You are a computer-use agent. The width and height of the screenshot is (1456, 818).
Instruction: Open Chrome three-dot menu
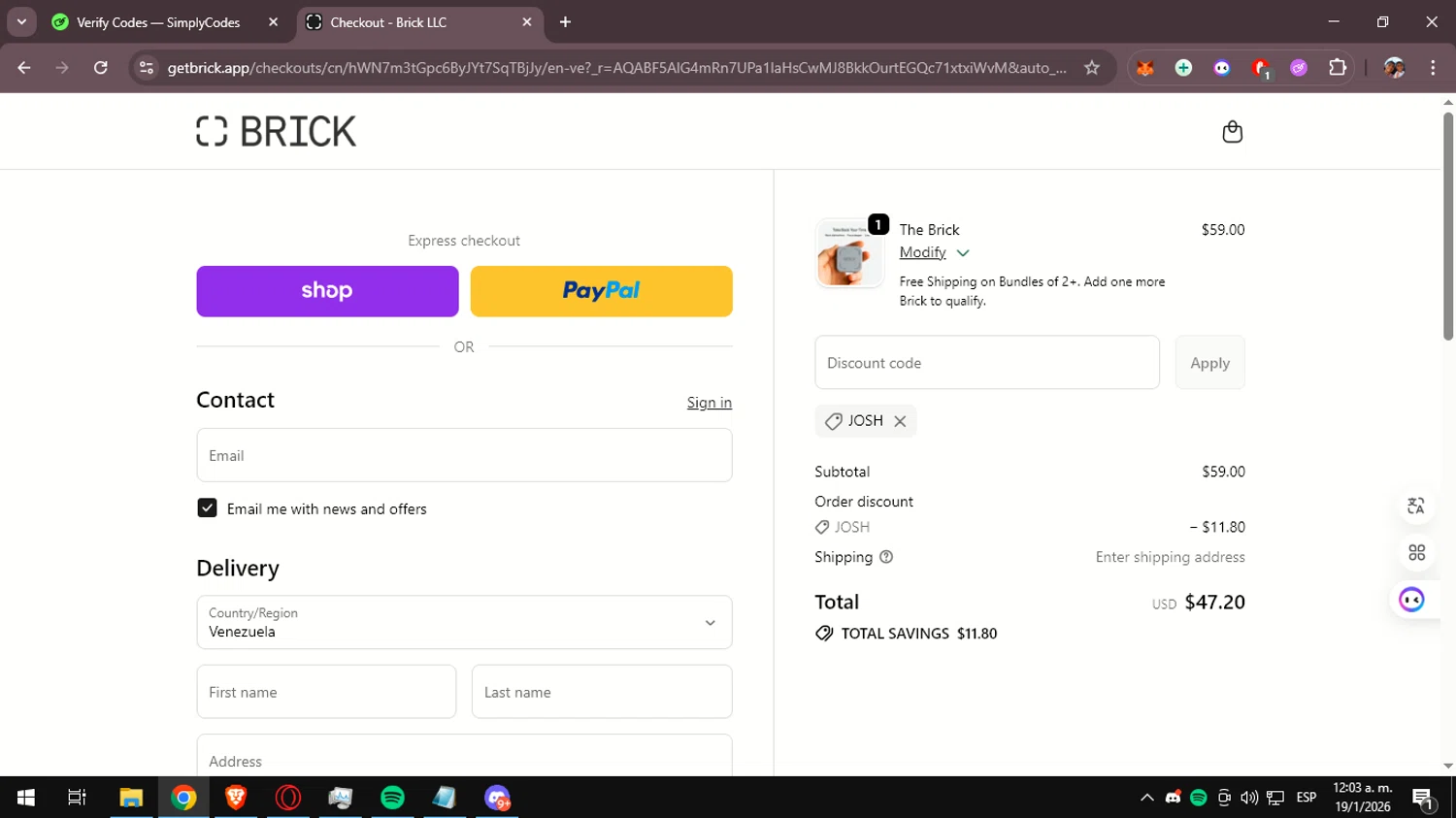pyautogui.click(x=1433, y=68)
